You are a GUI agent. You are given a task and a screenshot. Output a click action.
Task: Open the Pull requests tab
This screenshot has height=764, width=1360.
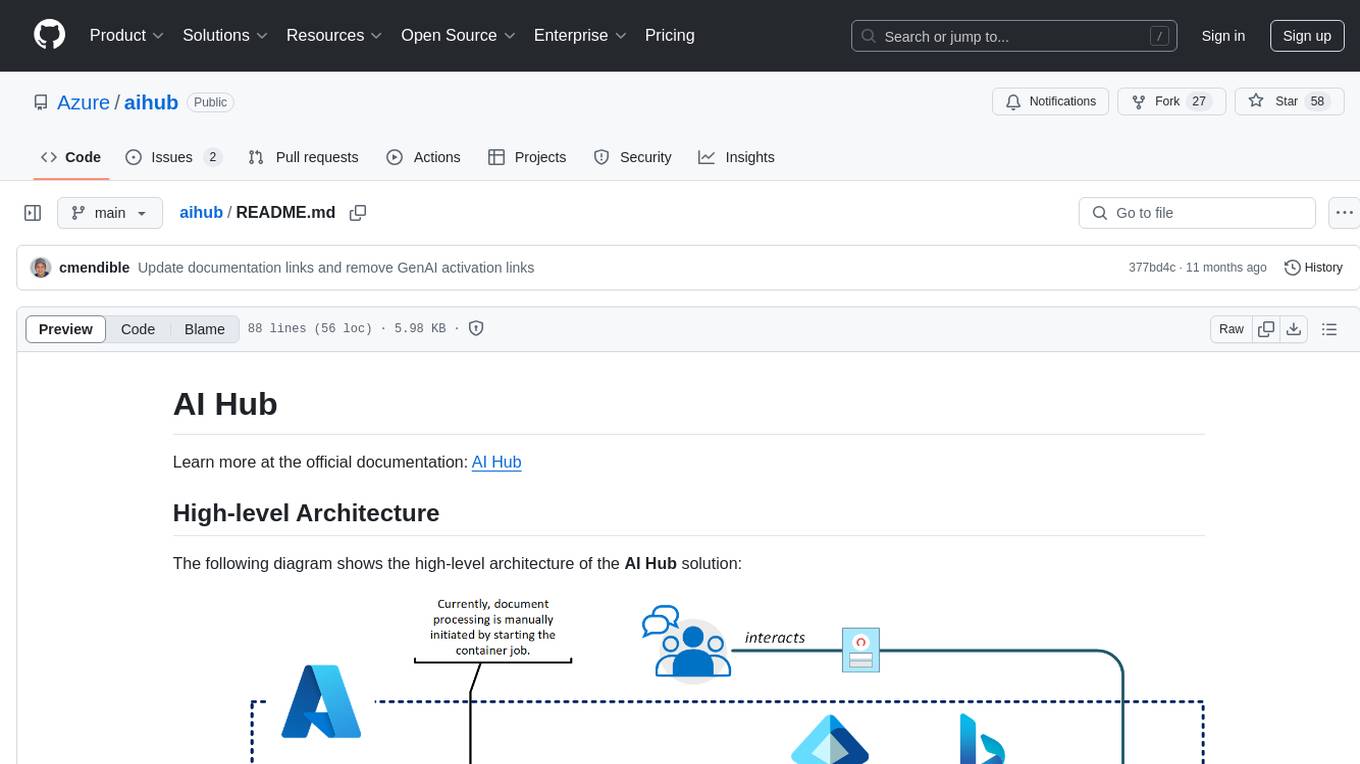click(x=303, y=157)
